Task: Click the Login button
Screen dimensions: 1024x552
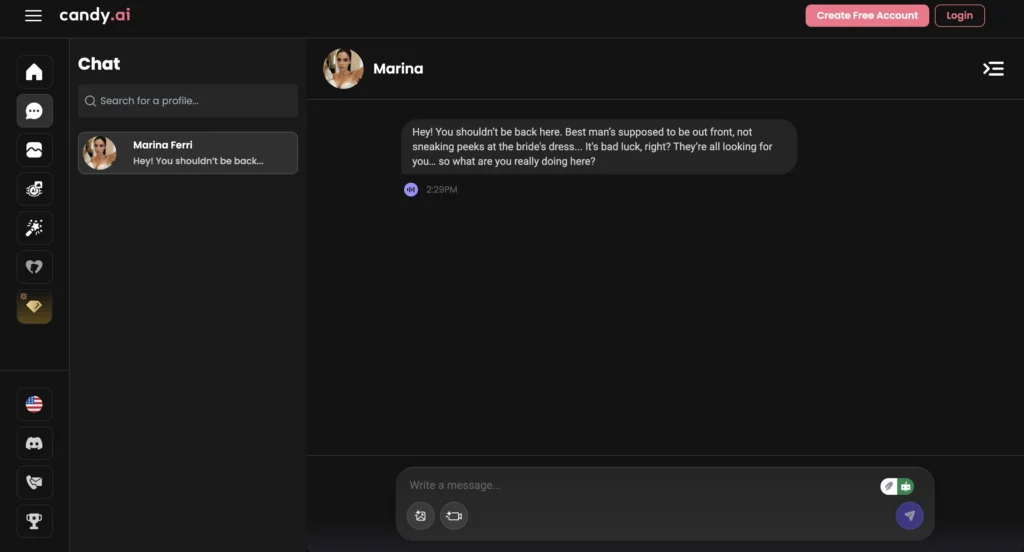Action: [959, 16]
